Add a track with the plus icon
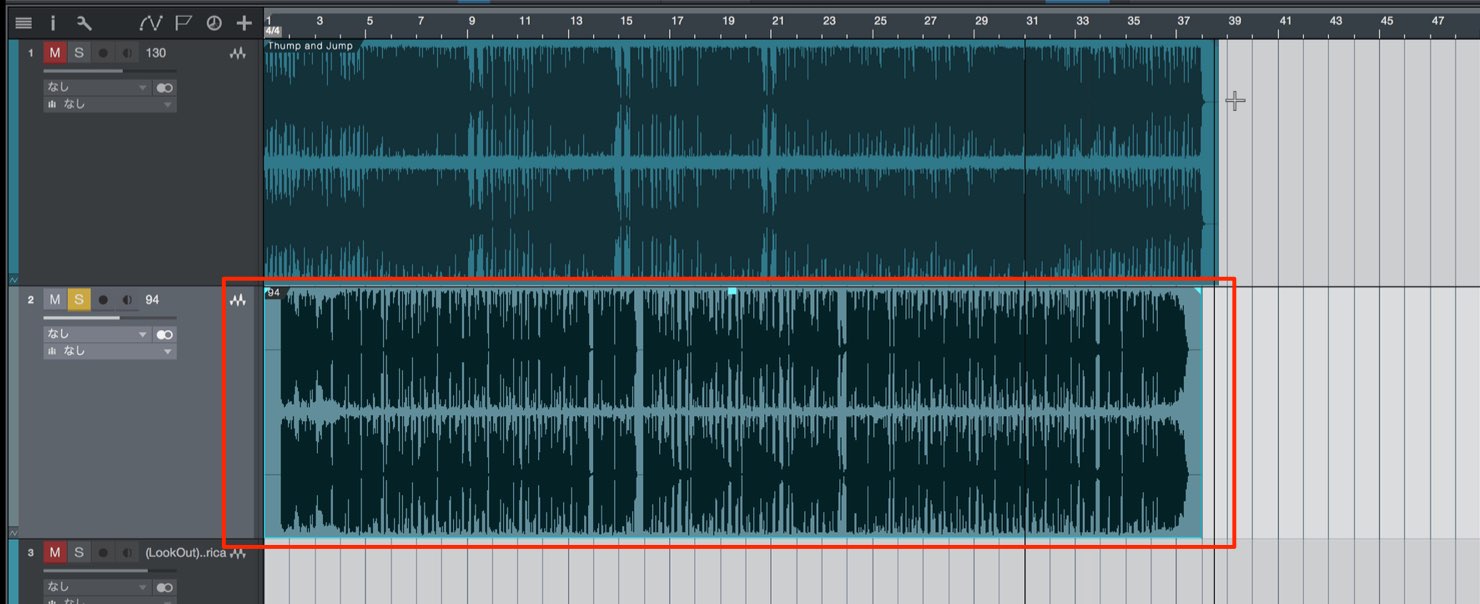1480x604 pixels. (244, 23)
